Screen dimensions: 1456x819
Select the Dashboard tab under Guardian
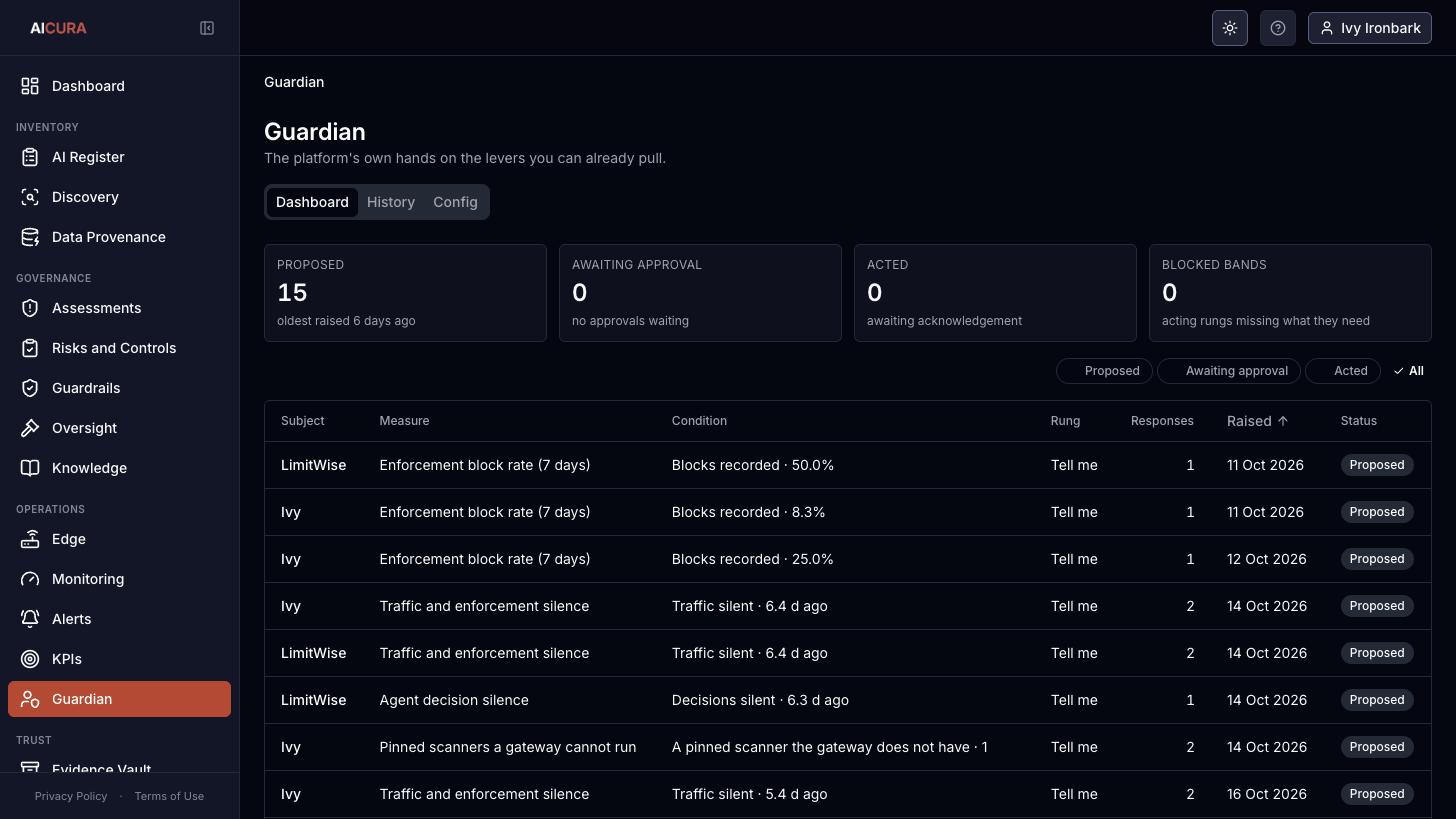pos(312,202)
